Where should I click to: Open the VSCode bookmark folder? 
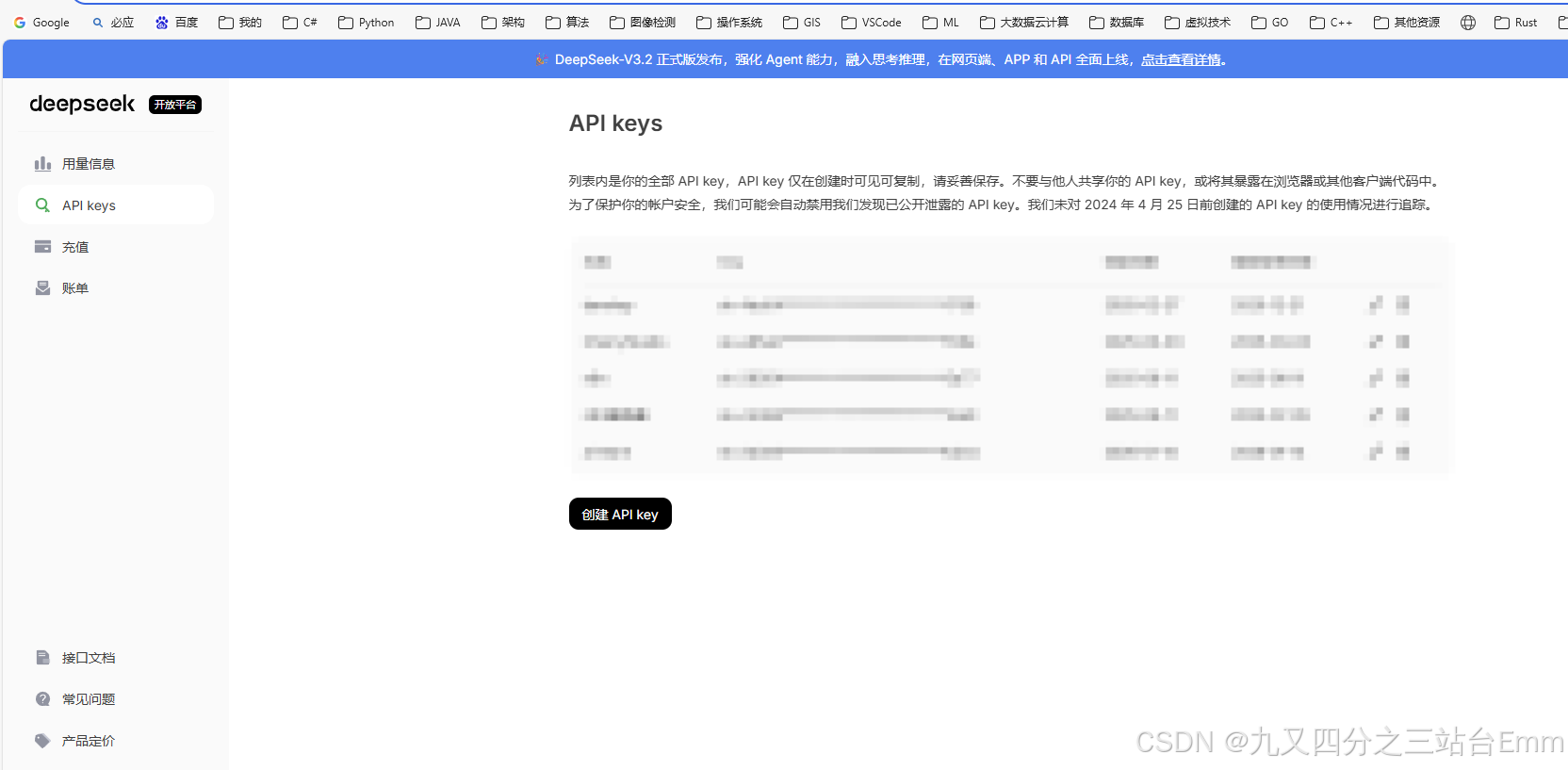[x=872, y=23]
